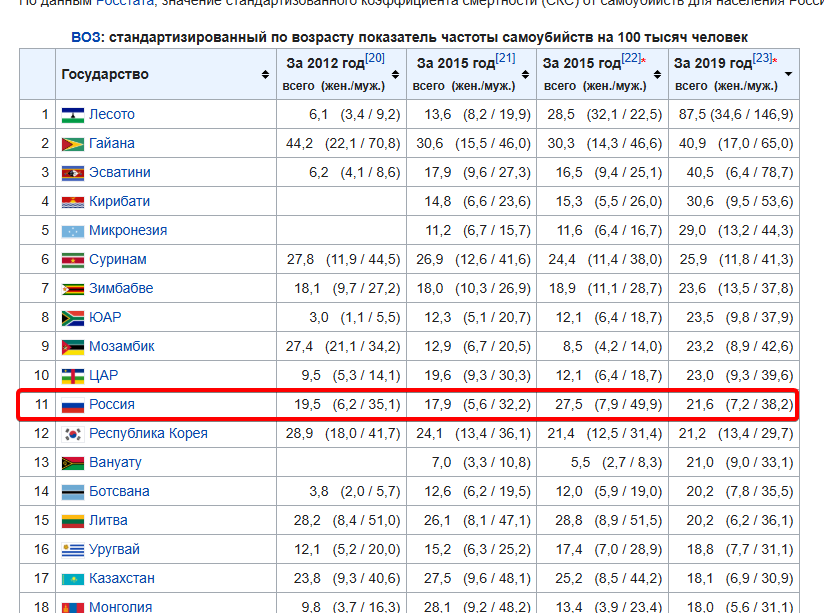This screenshot has width=824, height=613.
Task: Click the Mozambique flag icon
Action: [72, 346]
